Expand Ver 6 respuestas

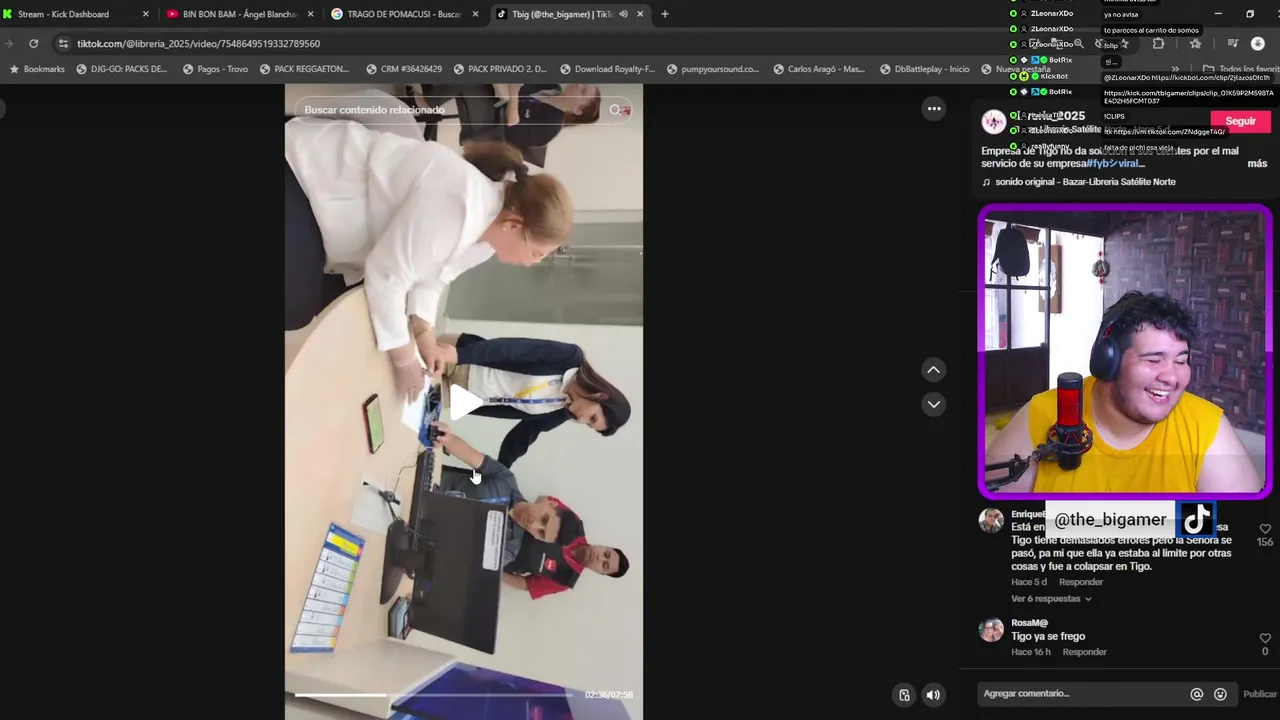click(1051, 599)
